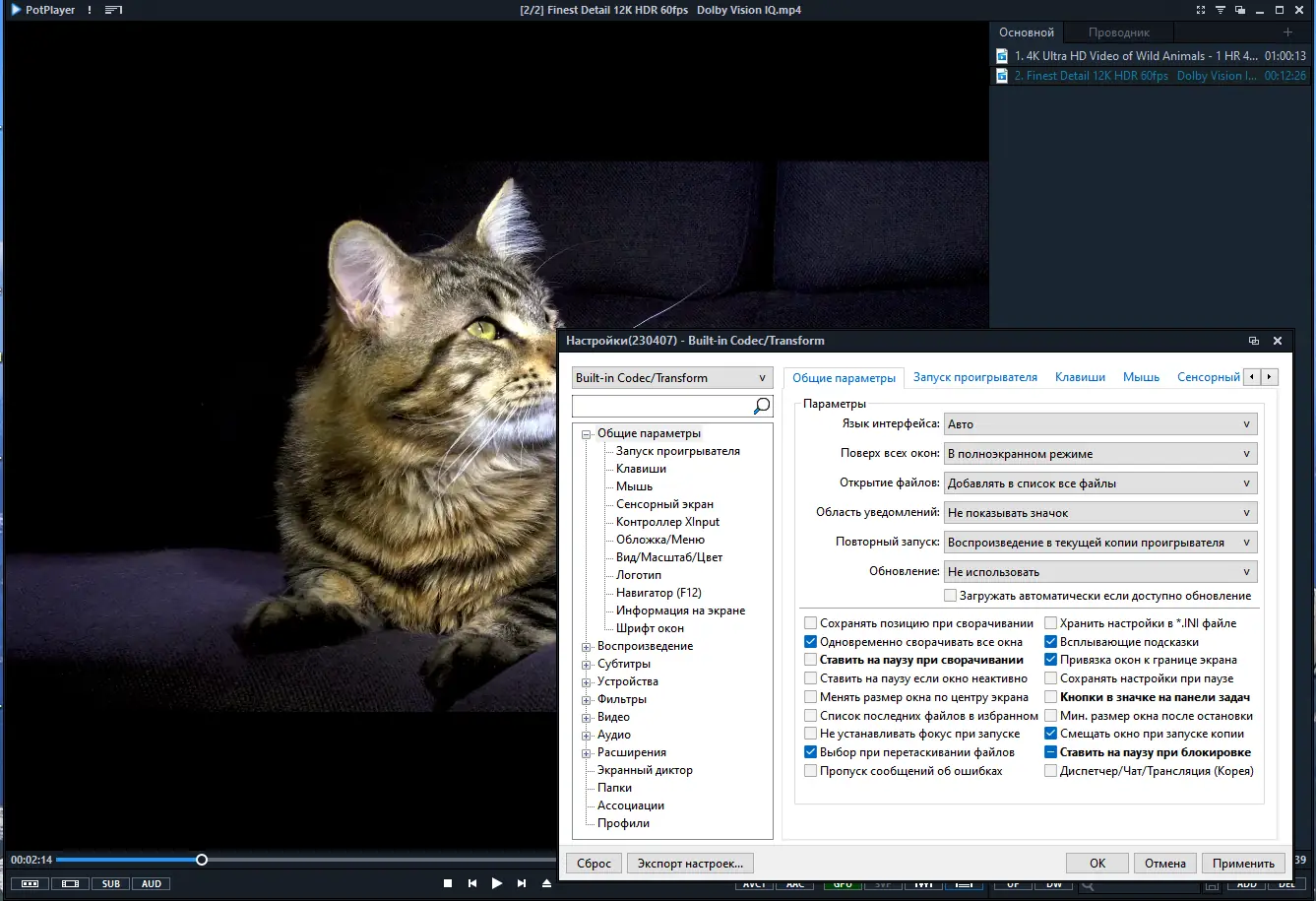The width and height of the screenshot is (1316, 901).
Task: Open the Built-in Codec/Transform profile dropdown
Action: pos(672,378)
